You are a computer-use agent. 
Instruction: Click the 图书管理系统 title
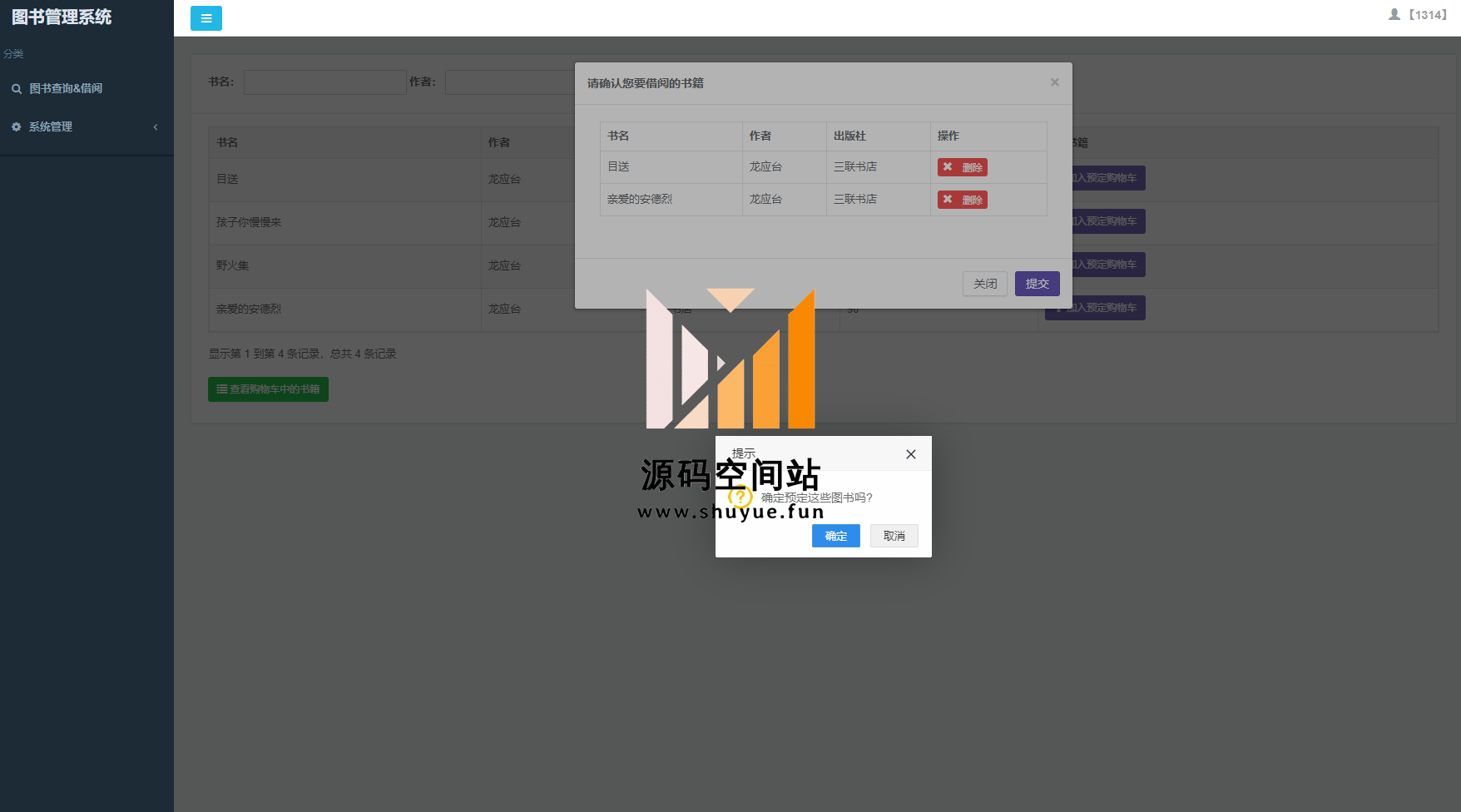point(62,17)
